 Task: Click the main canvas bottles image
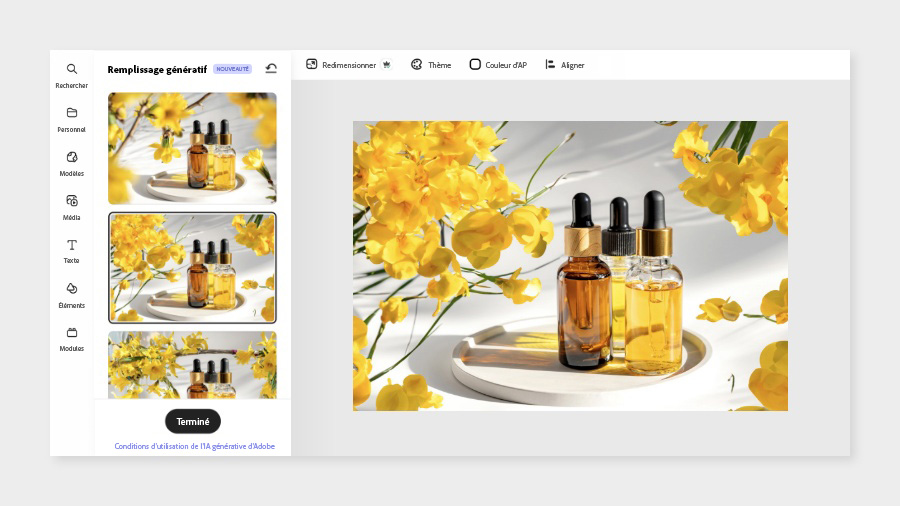click(x=570, y=266)
